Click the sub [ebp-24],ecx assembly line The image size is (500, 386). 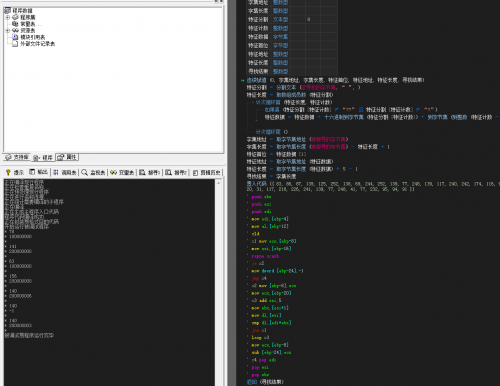click(271, 352)
